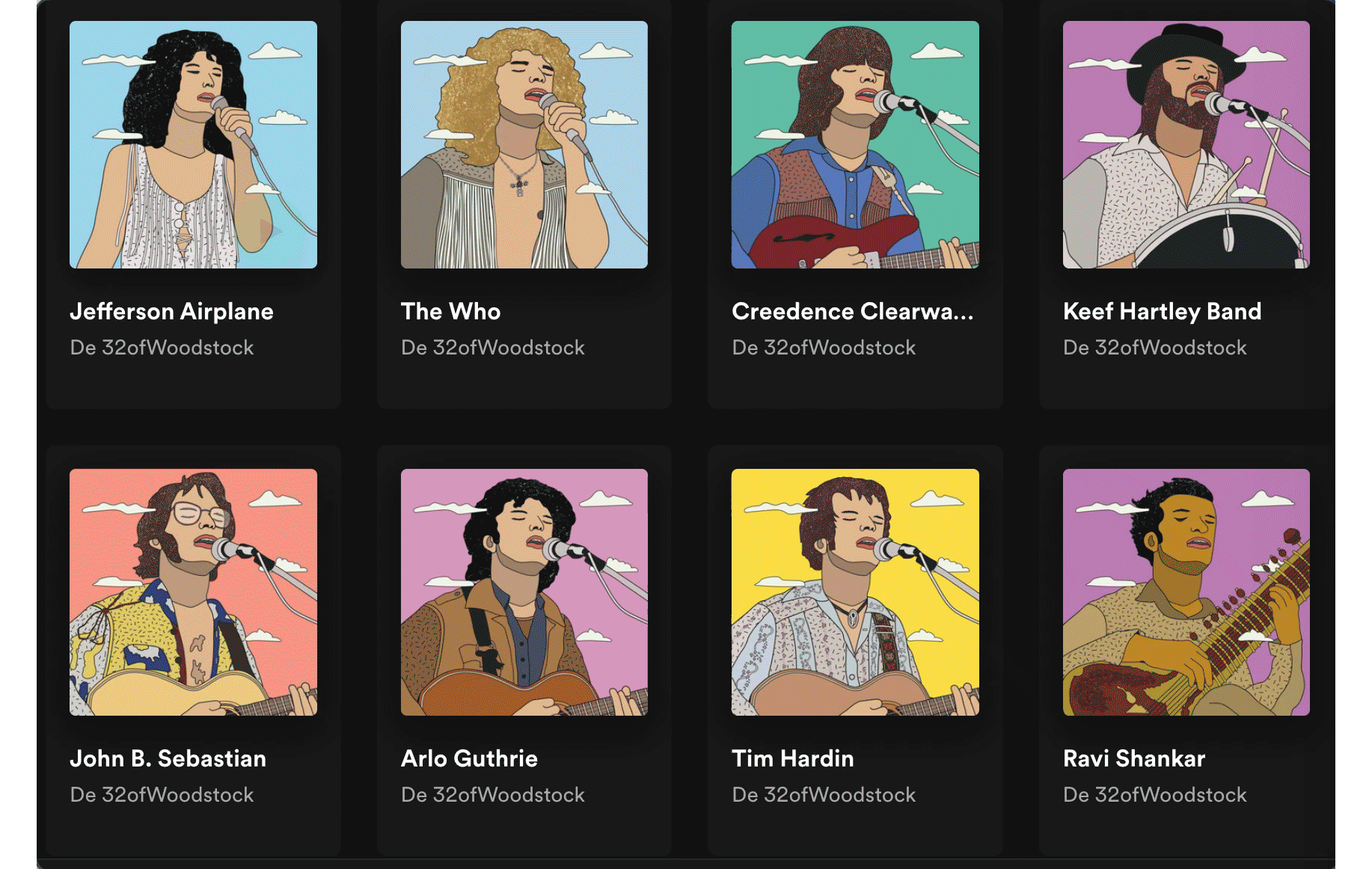Open the Tim Hardin cover artwork

pyautogui.click(x=855, y=592)
